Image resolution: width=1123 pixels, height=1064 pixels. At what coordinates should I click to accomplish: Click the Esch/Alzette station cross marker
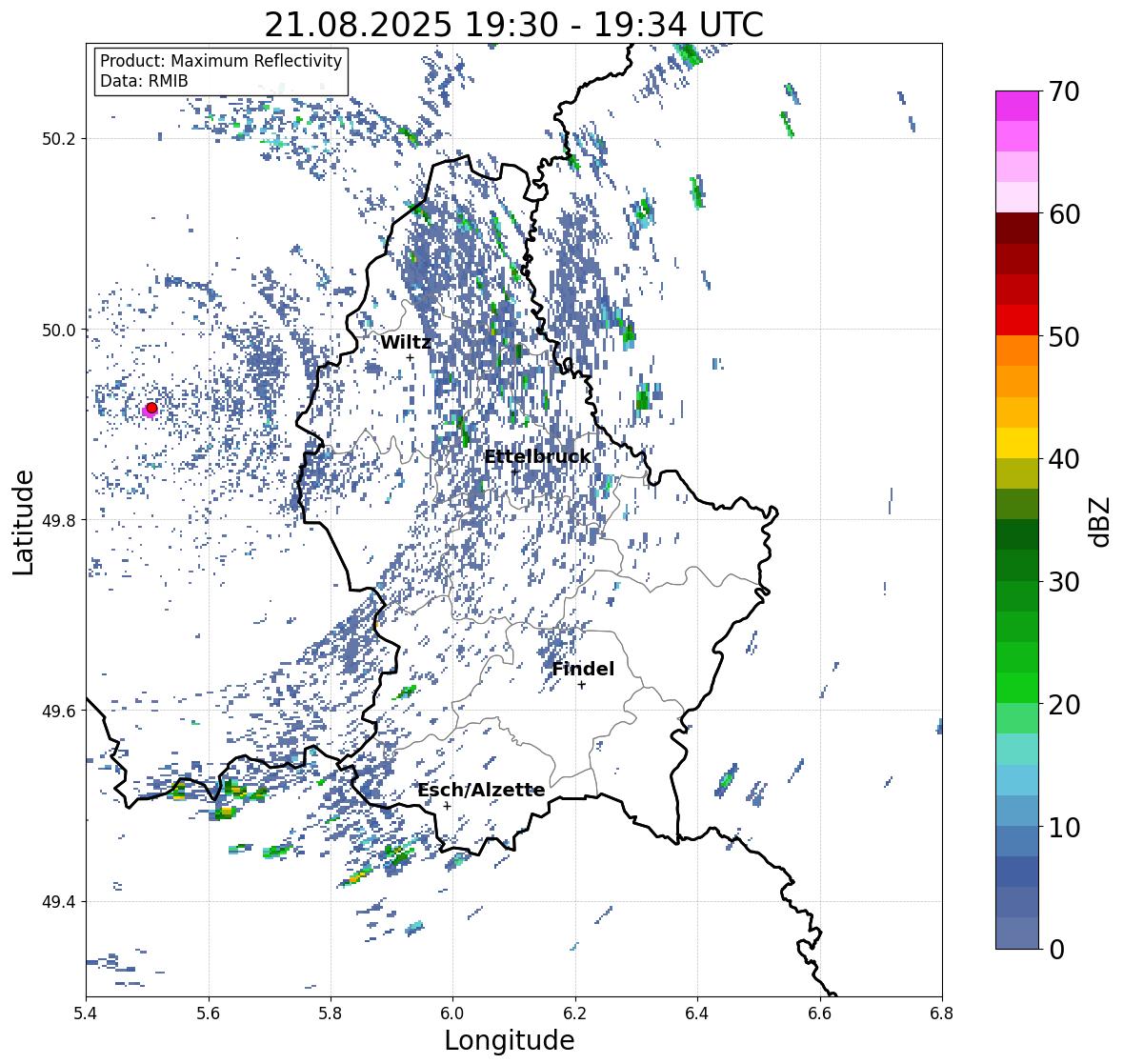coord(447,806)
